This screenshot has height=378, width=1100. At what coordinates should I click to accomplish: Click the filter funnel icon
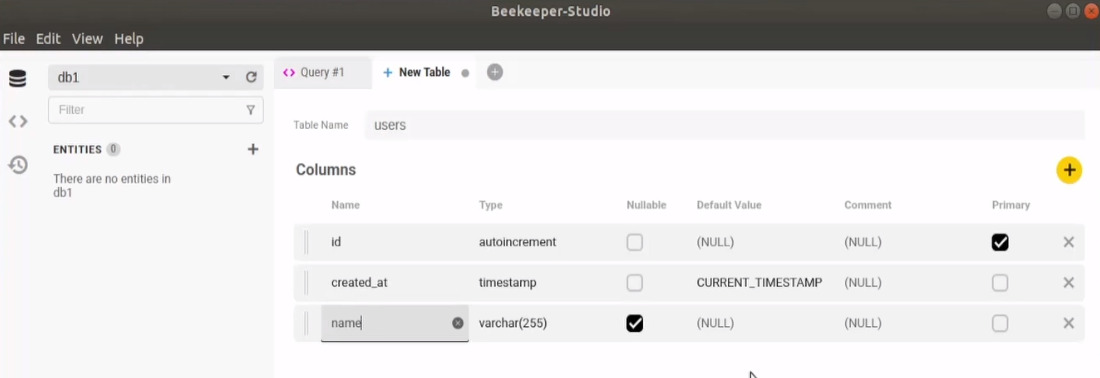(x=250, y=110)
